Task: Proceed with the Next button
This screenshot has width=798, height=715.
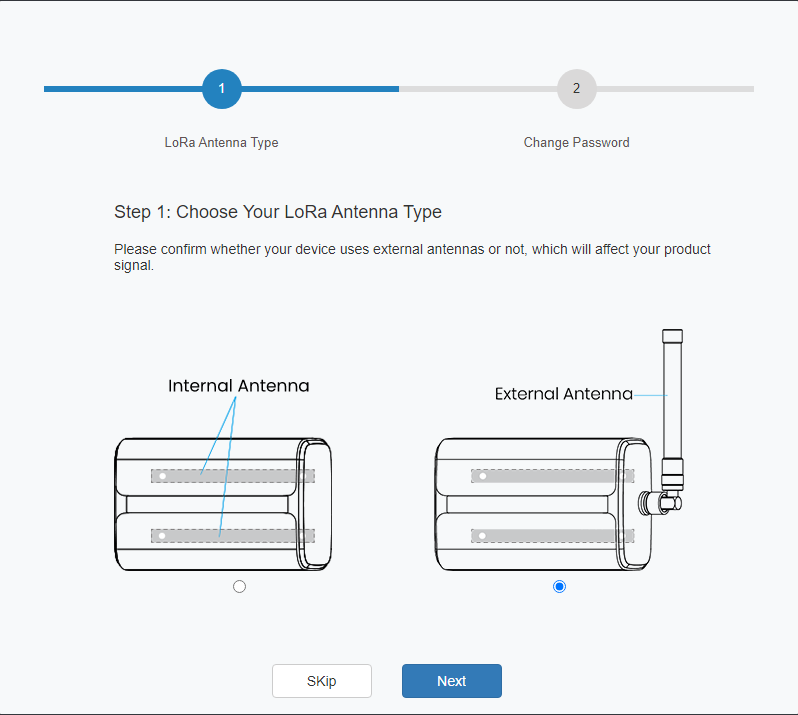Action: tap(451, 681)
